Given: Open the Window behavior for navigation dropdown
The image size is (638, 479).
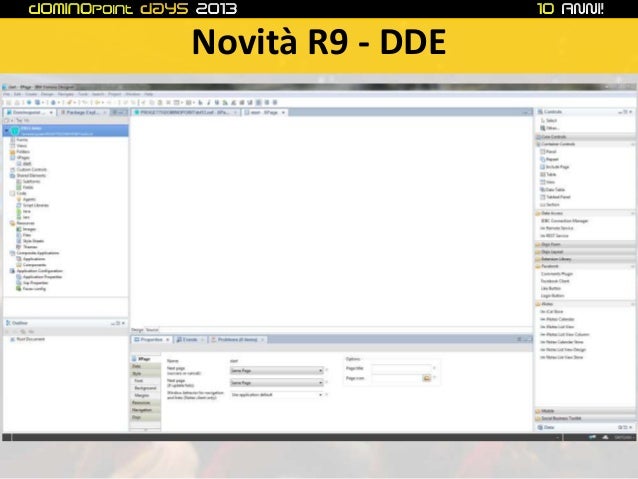Looking at the screenshot, I should pyautogui.click(x=277, y=395).
